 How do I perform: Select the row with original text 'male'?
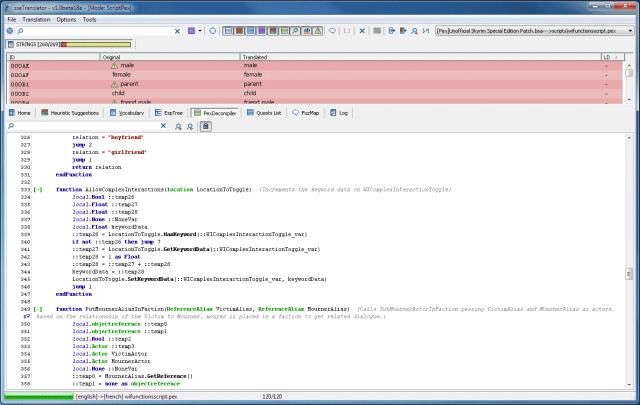(x=316, y=65)
